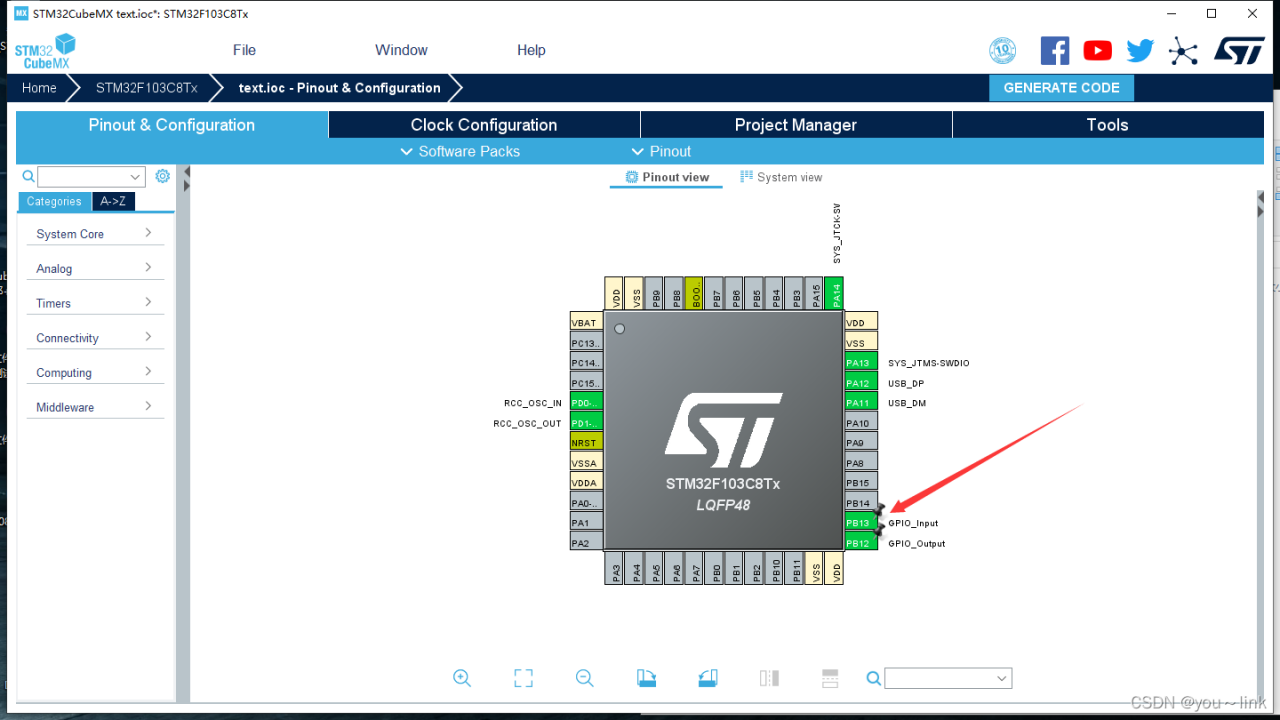Viewport: 1280px width, 720px height.
Task: Select the Pinout & Configuration tab
Action: pos(172,125)
